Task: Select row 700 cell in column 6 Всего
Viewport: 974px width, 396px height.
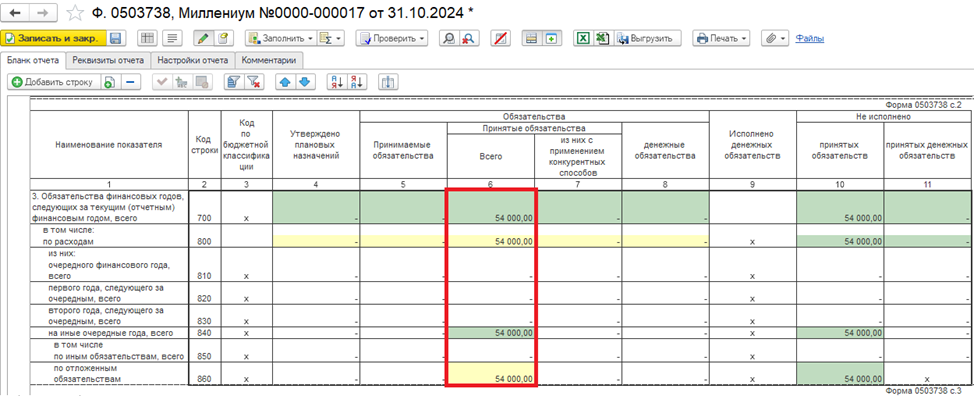Action: (x=491, y=207)
